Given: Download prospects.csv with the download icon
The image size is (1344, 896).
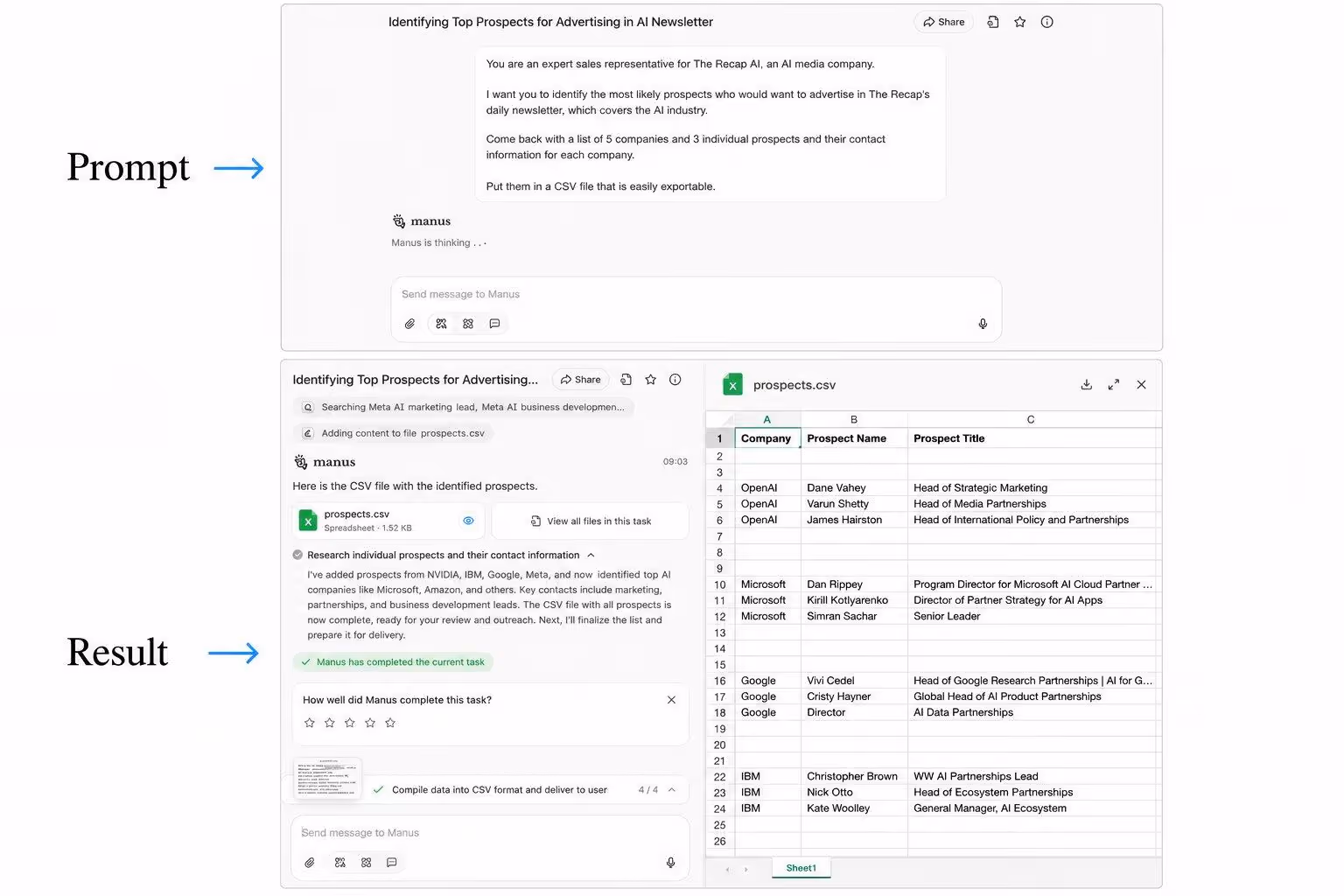Looking at the screenshot, I should point(1086,385).
